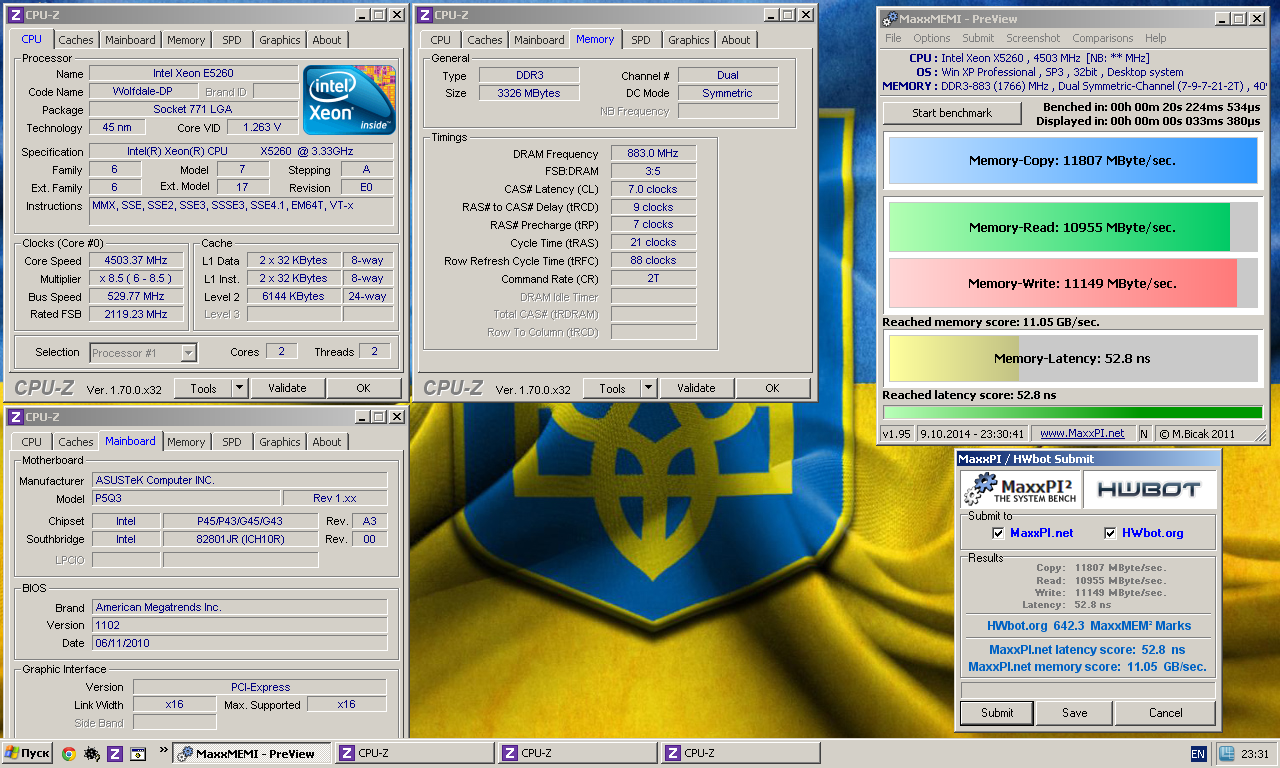
Task: Open the File menu in MaxxMEMI
Action: coord(893,38)
